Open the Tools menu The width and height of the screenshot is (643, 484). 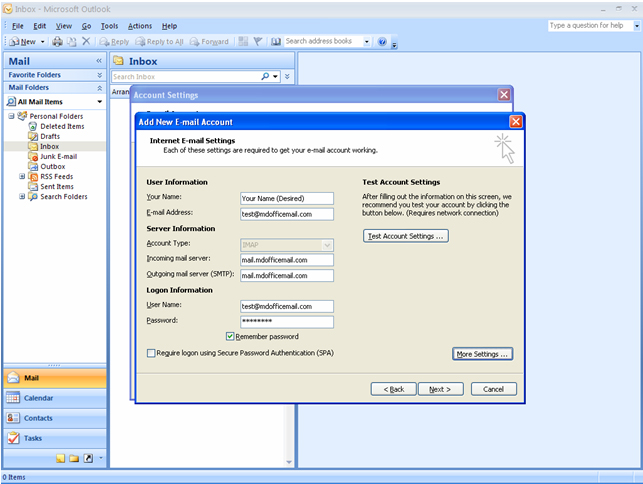tap(109, 25)
